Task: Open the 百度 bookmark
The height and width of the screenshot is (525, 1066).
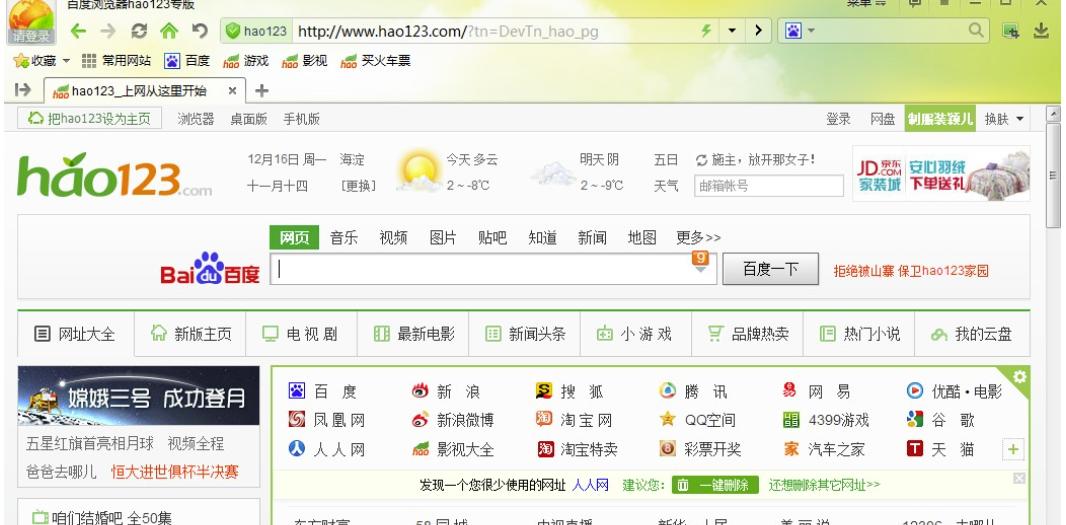Action: 187,61
